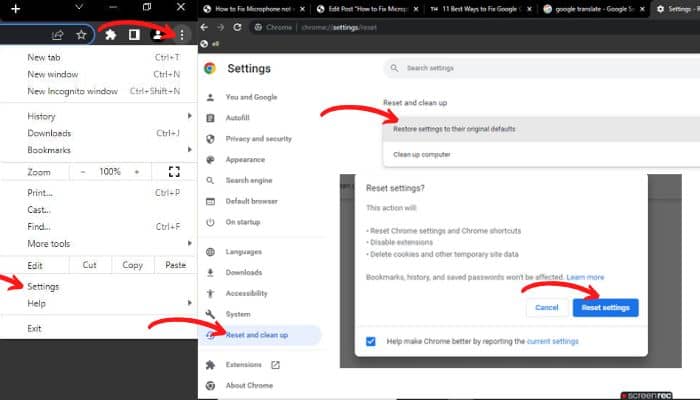Expand the History submenu
Screen dimensions: 700x400
(x=98, y=116)
